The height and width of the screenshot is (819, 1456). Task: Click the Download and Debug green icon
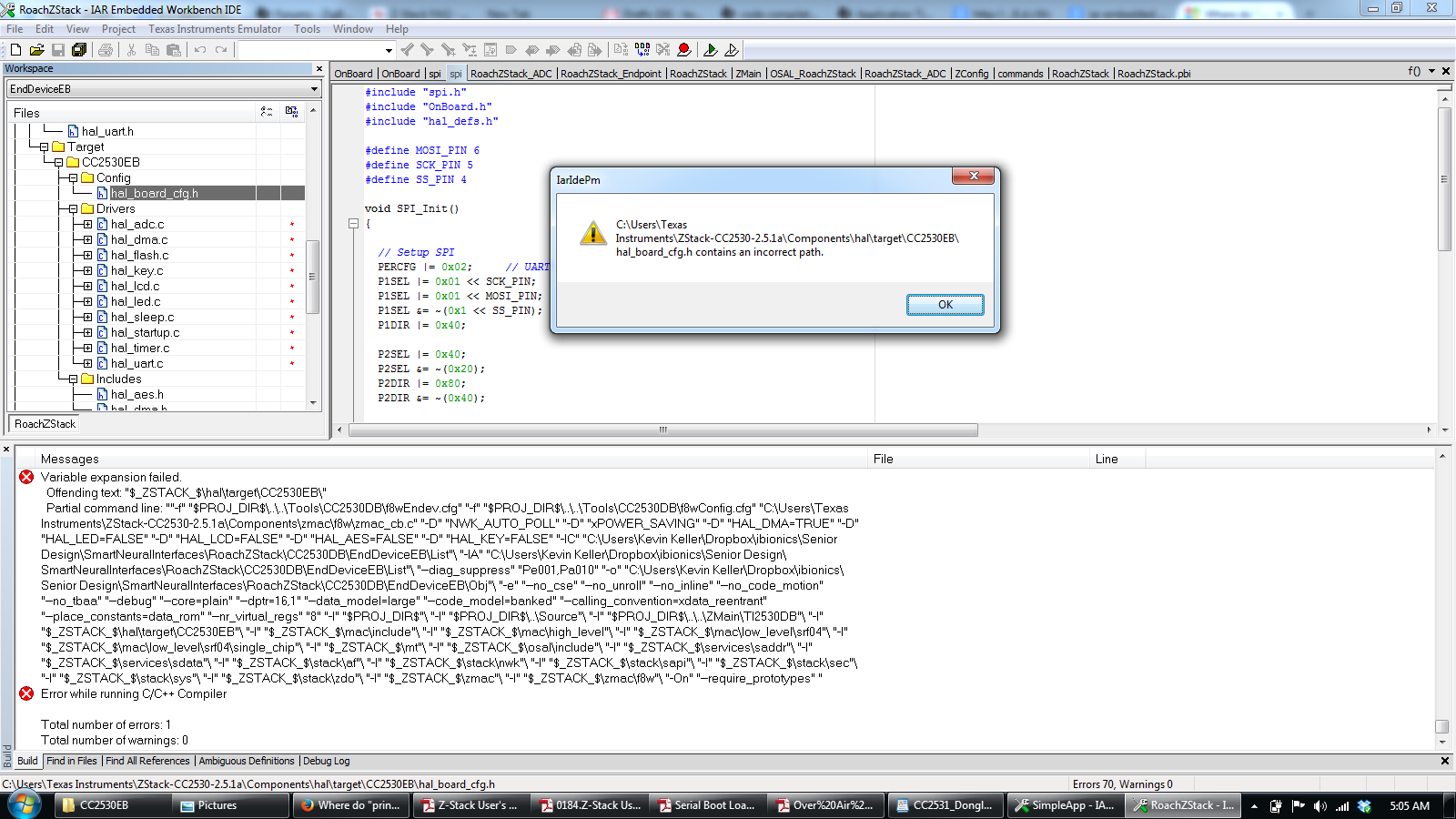pyautogui.click(x=711, y=50)
